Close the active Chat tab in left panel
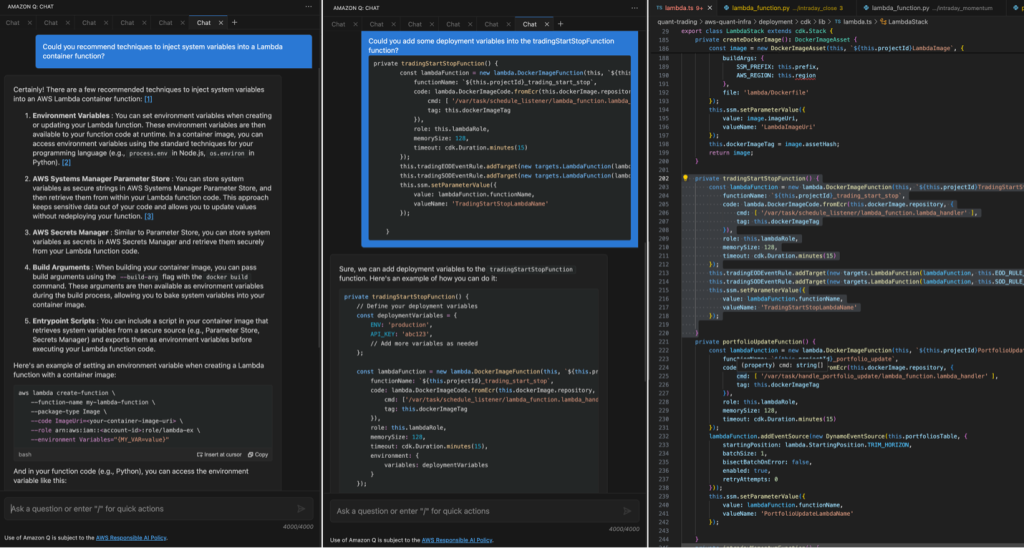 point(221,23)
